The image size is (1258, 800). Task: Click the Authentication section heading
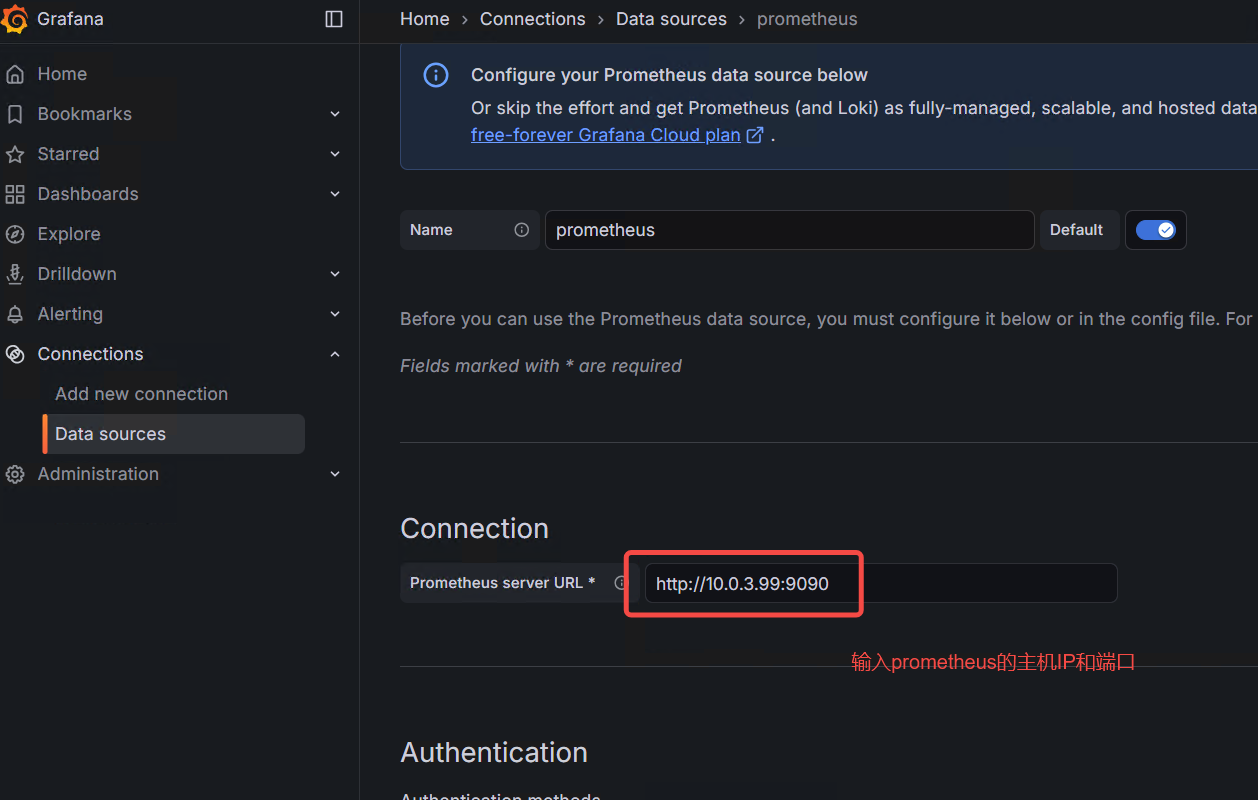[494, 752]
